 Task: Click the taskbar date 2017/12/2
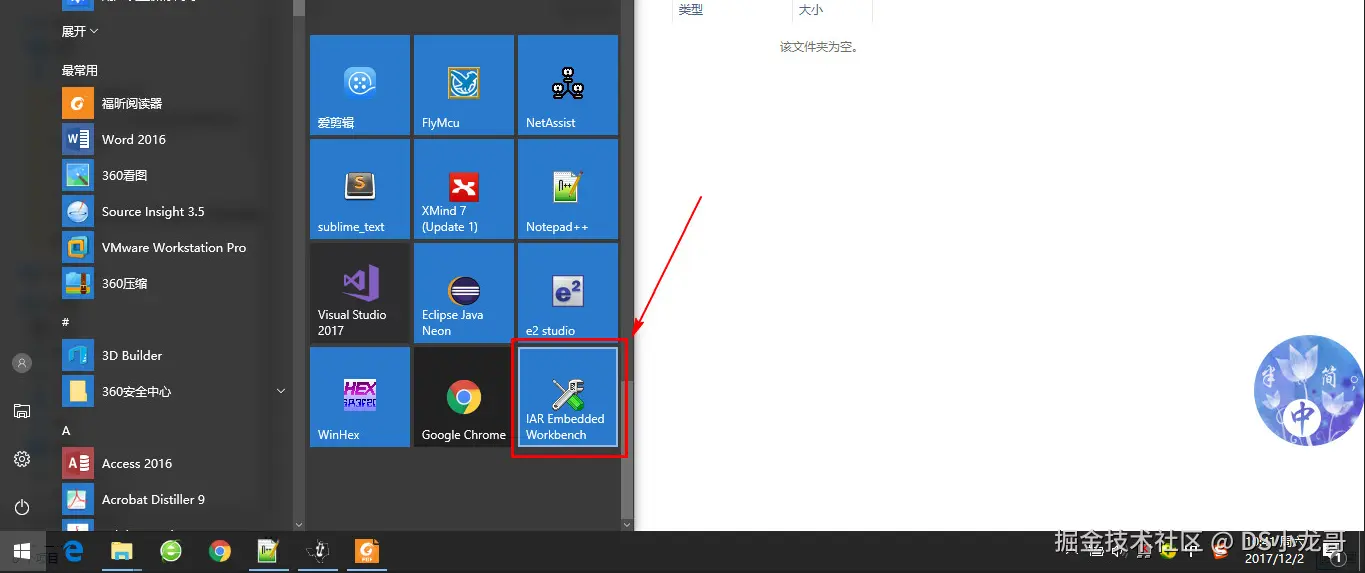(1273, 560)
